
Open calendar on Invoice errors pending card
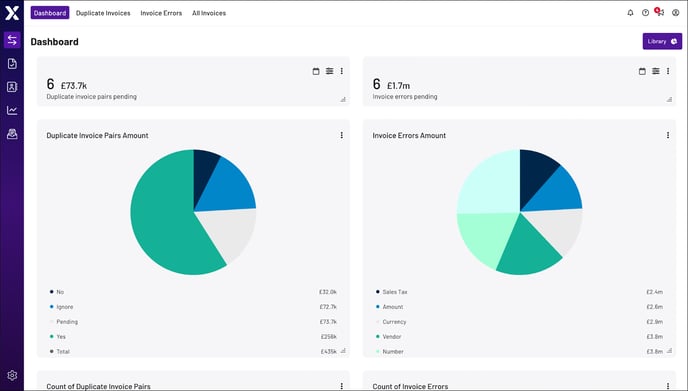642,71
